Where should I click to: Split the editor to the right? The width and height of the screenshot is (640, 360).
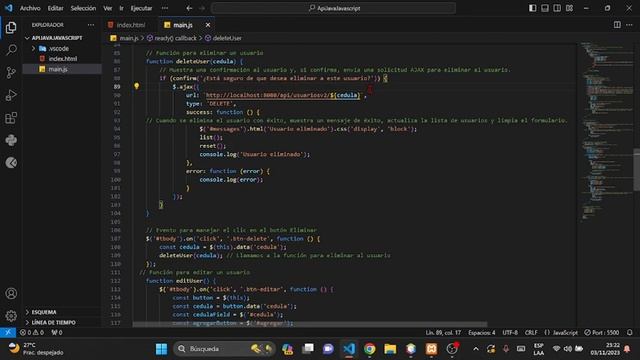tap(617, 25)
